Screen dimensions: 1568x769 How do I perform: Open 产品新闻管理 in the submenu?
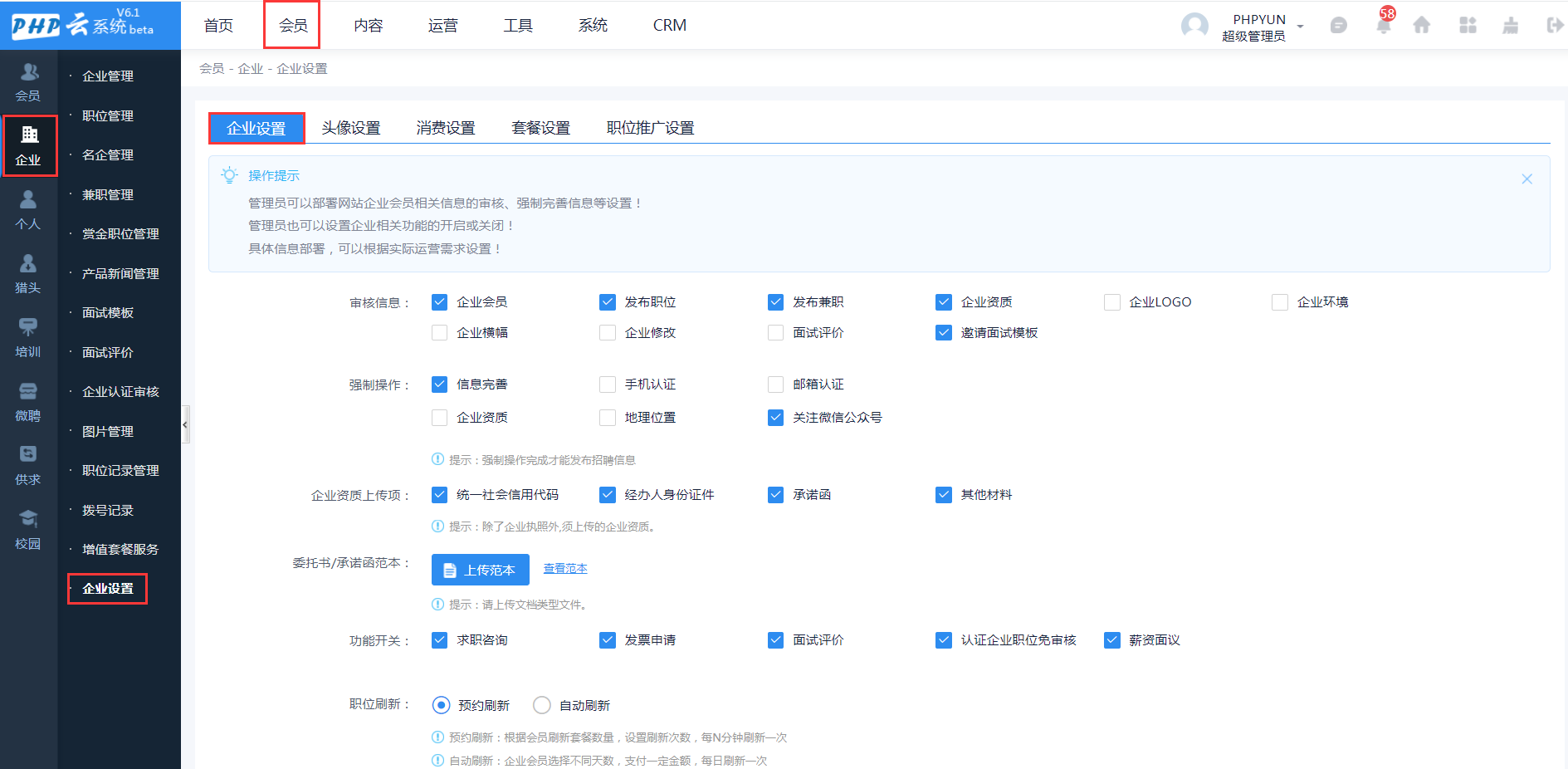coord(120,274)
